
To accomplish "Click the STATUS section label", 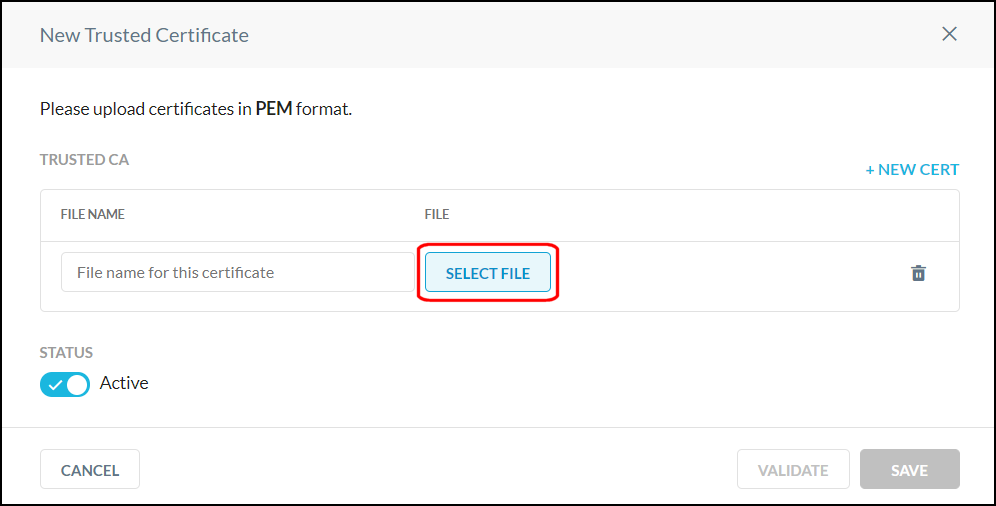I will coord(66,353).
